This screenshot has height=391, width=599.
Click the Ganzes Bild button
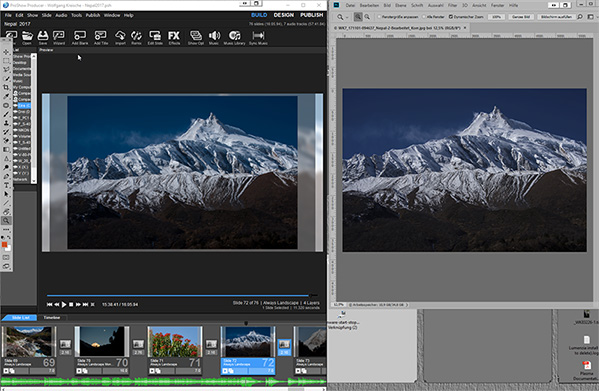(x=521, y=17)
